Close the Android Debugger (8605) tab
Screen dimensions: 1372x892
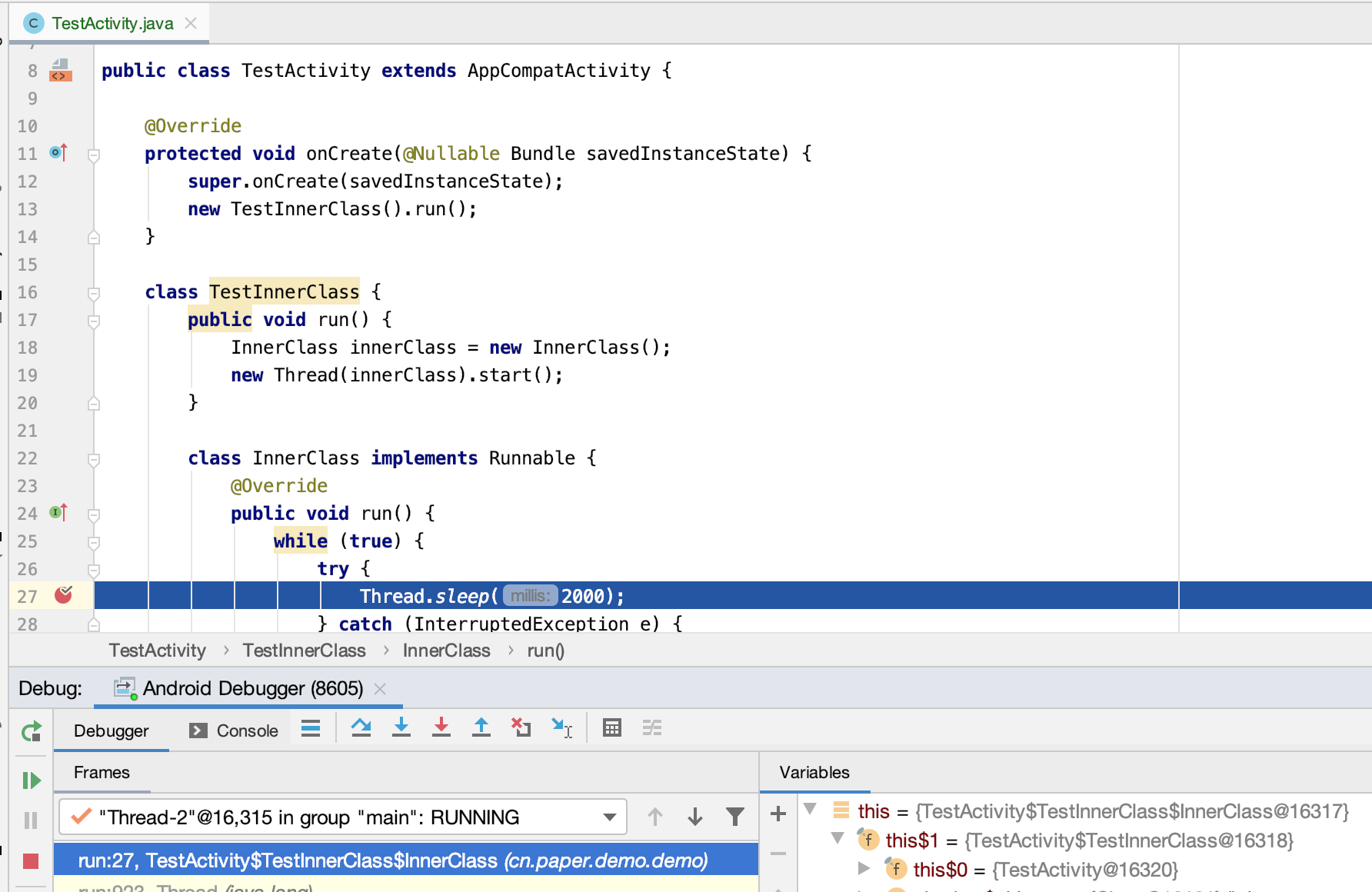tap(380, 688)
